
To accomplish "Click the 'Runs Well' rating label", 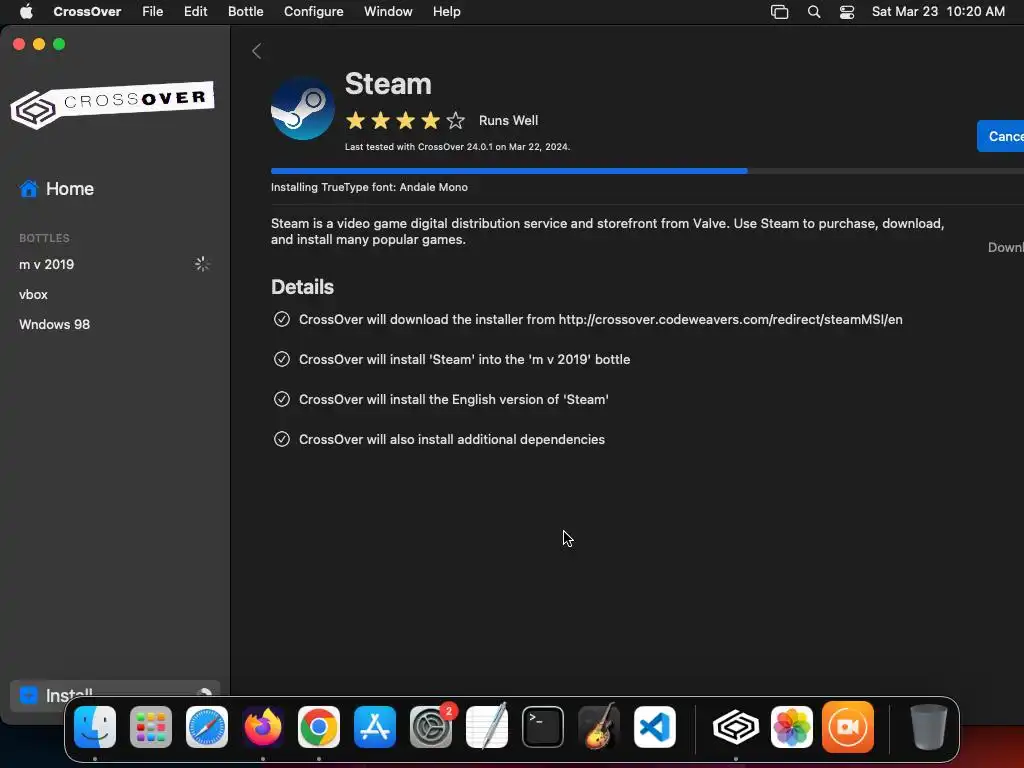I will click(x=508, y=120).
